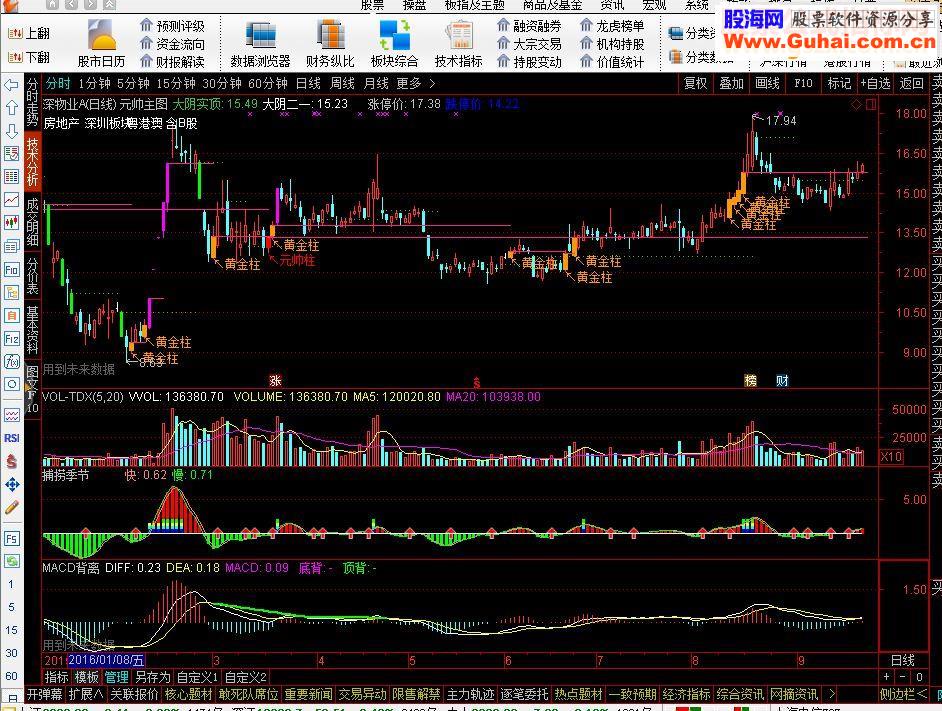Select 技术分析 vertical tab
This screenshot has width=942, height=711.
[32, 162]
